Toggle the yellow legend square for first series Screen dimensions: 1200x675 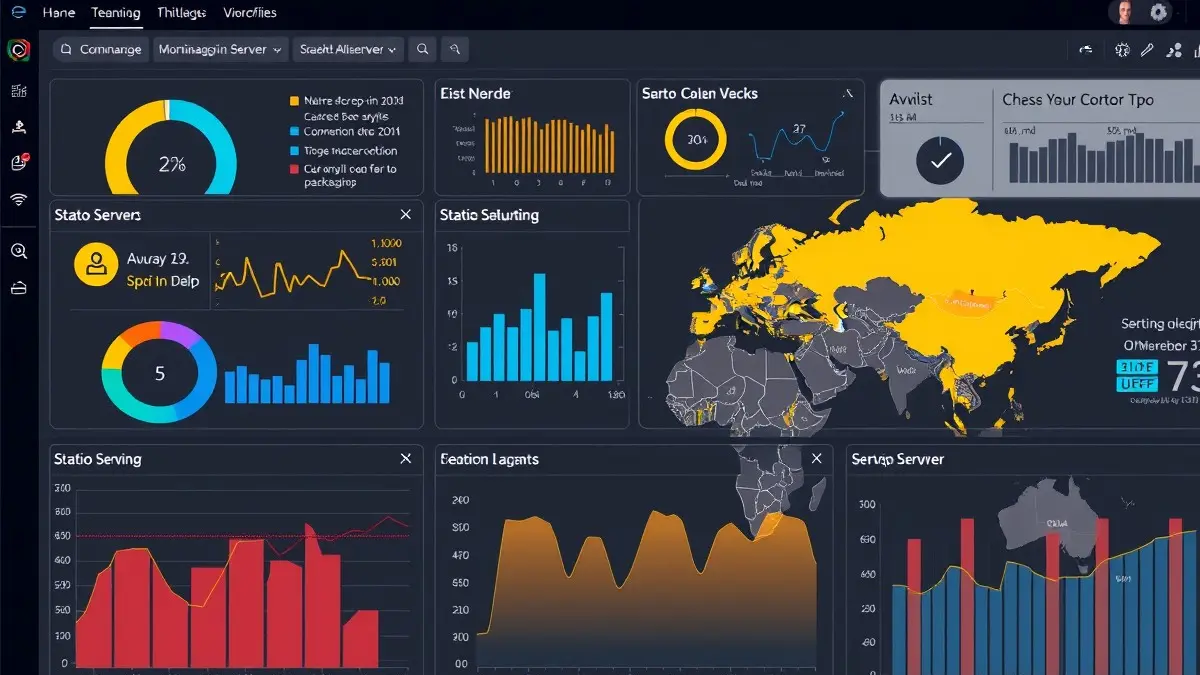294,101
